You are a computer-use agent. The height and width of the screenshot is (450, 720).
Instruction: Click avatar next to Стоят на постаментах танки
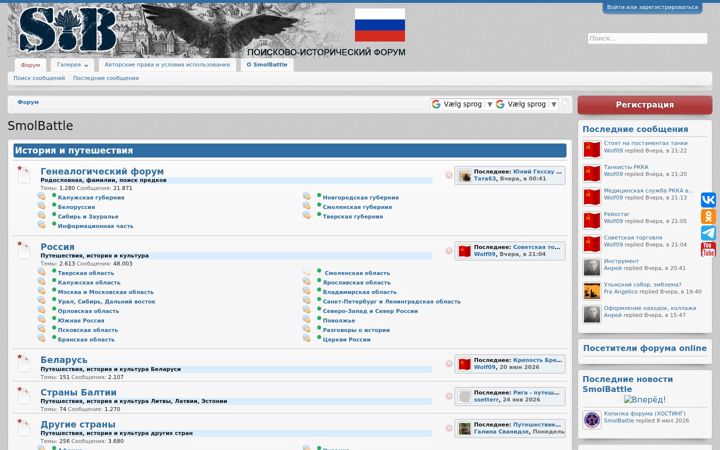pos(592,150)
